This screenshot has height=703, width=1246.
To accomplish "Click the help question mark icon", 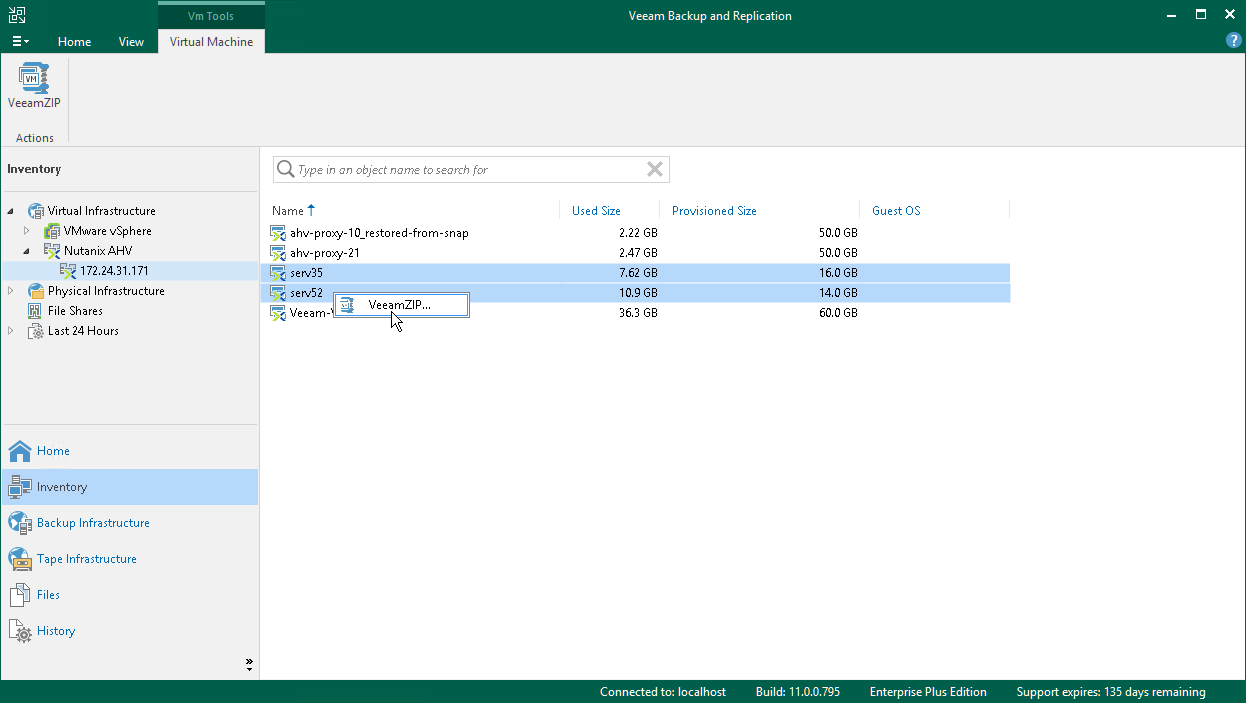I will tap(1233, 41).
